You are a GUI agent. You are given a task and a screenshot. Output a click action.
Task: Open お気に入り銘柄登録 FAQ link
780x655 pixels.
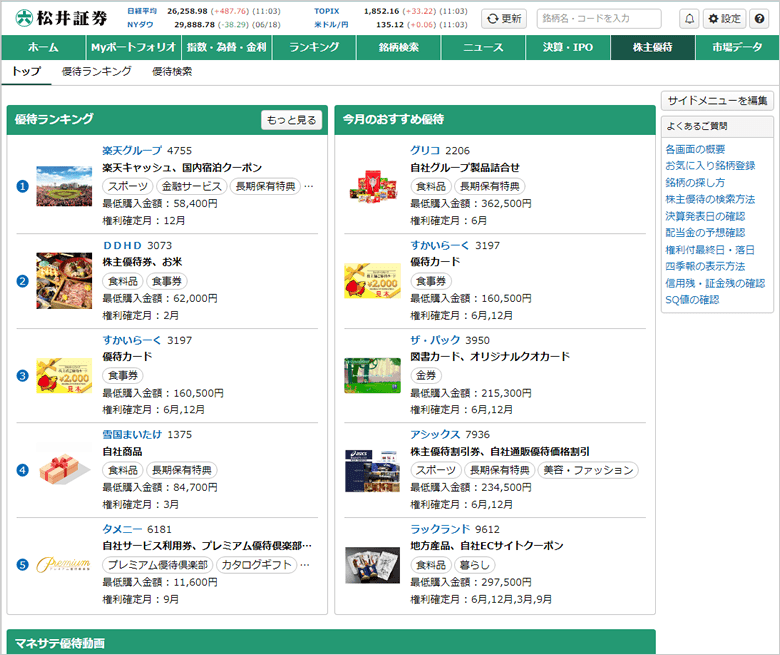coord(710,166)
